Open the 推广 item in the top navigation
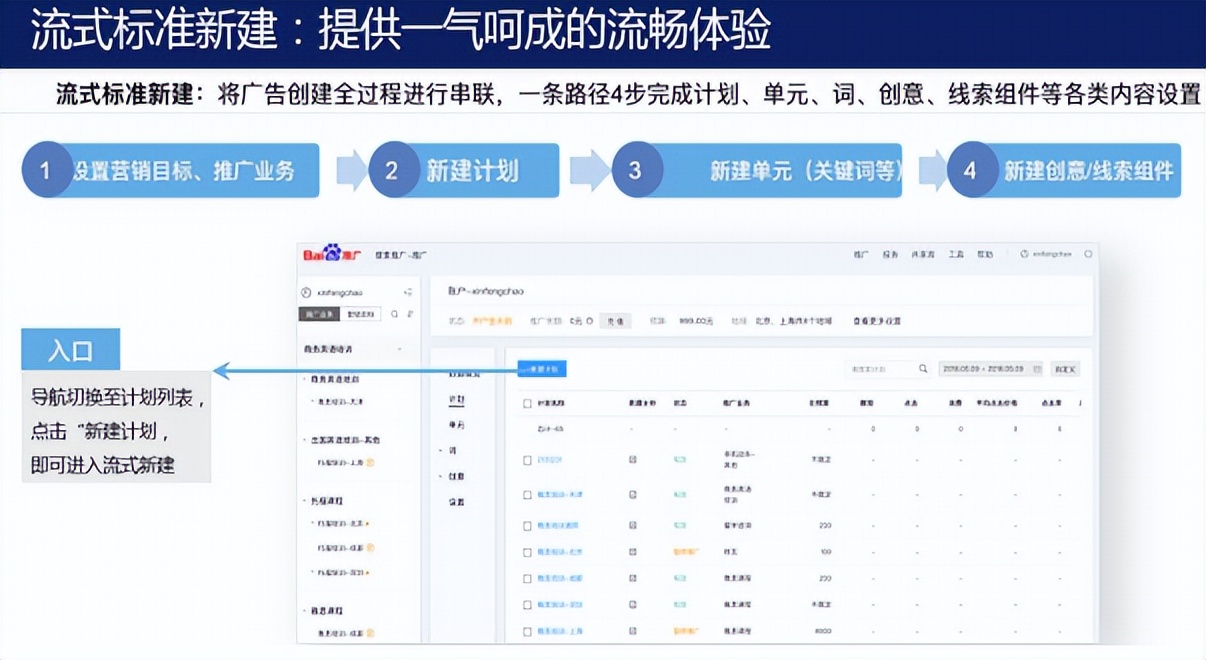Viewport: 1206px width, 660px height. (861, 255)
